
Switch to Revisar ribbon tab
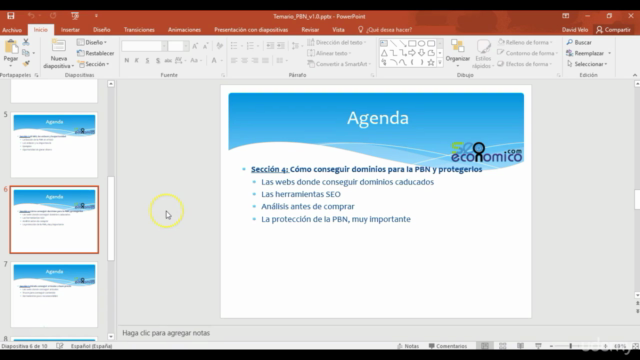tap(310, 30)
